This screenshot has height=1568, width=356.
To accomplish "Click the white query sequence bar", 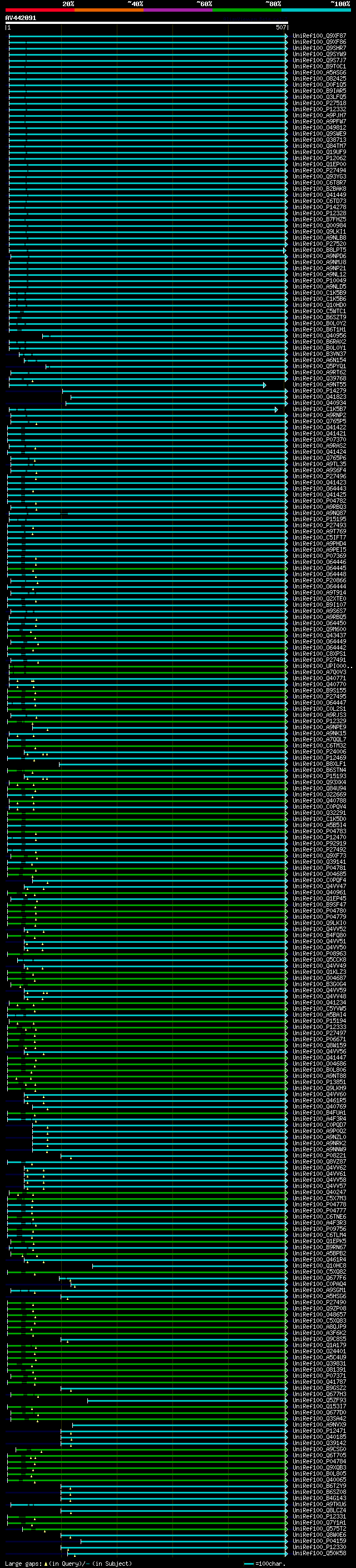I will click(x=146, y=22).
